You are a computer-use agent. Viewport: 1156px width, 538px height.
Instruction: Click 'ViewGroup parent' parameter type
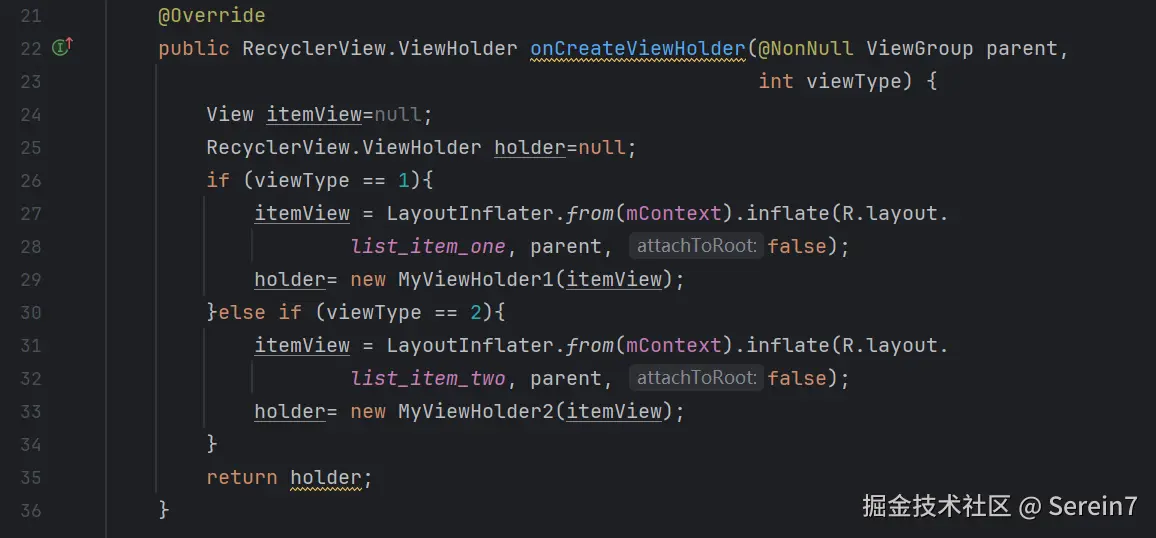click(x=920, y=48)
